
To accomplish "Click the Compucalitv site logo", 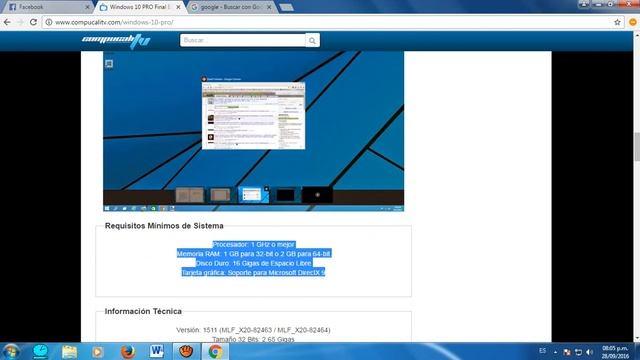I will 116,41.
